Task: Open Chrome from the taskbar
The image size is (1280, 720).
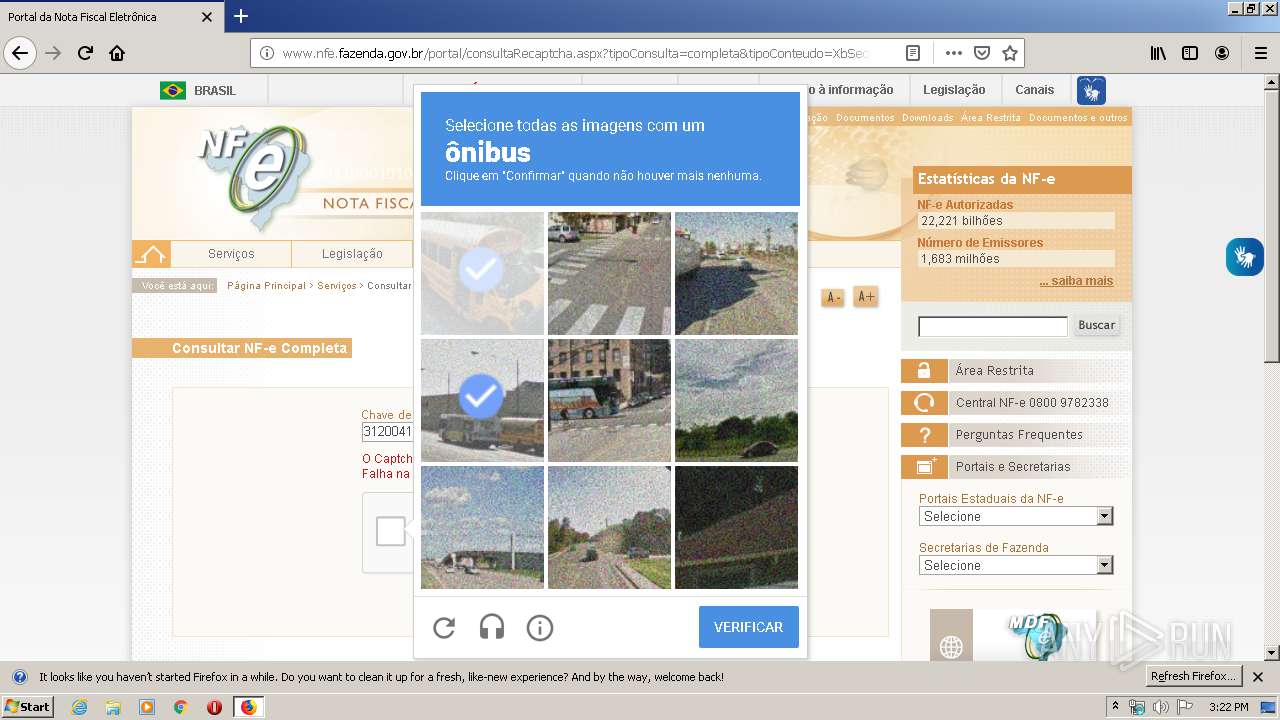Action: (180, 707)
